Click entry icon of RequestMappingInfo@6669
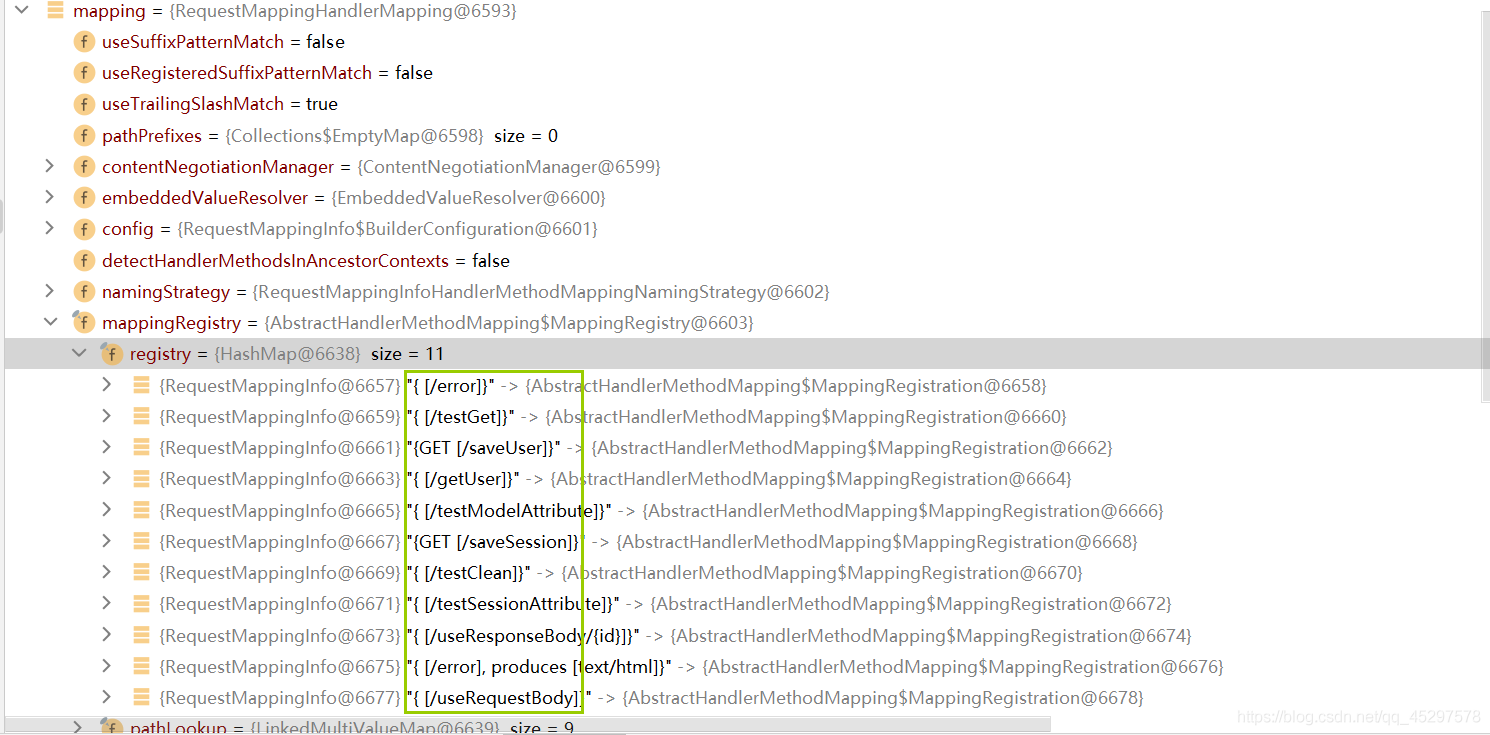Screen dimensions: 1490x735 (141, 572)
